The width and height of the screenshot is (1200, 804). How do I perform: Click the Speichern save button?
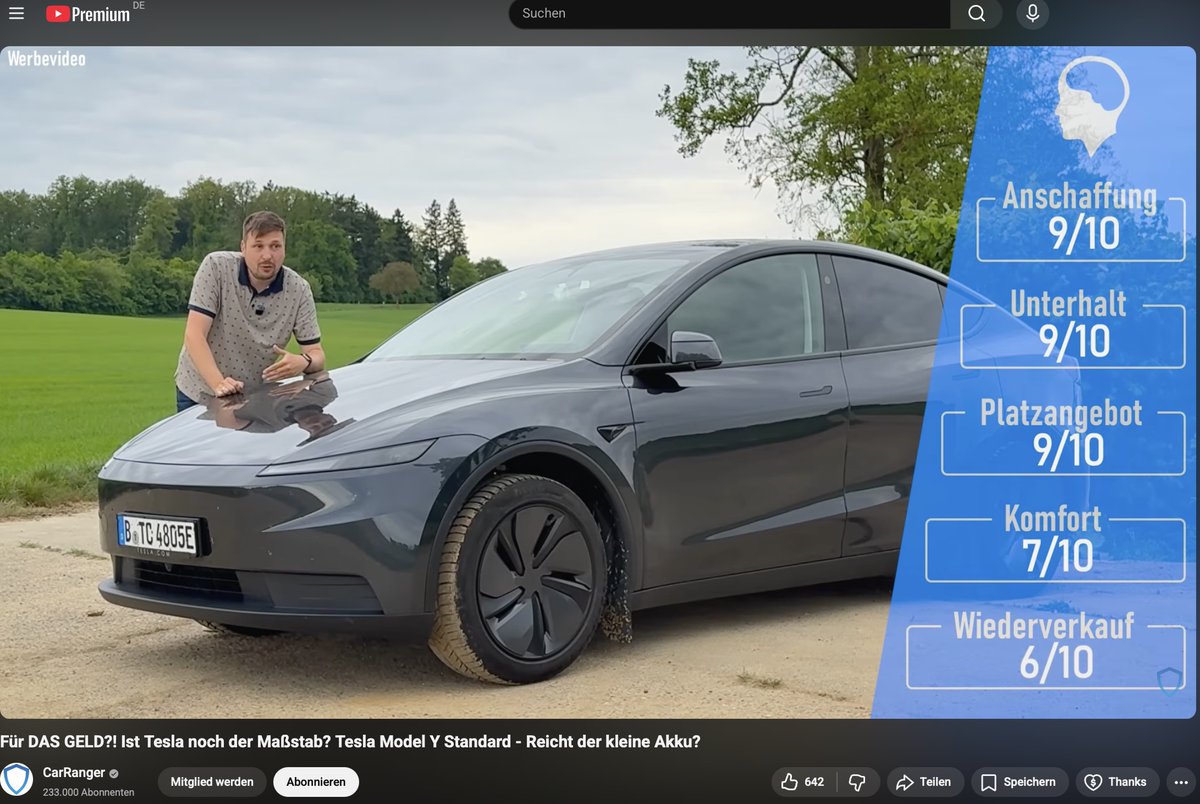tap(1020, 782)
